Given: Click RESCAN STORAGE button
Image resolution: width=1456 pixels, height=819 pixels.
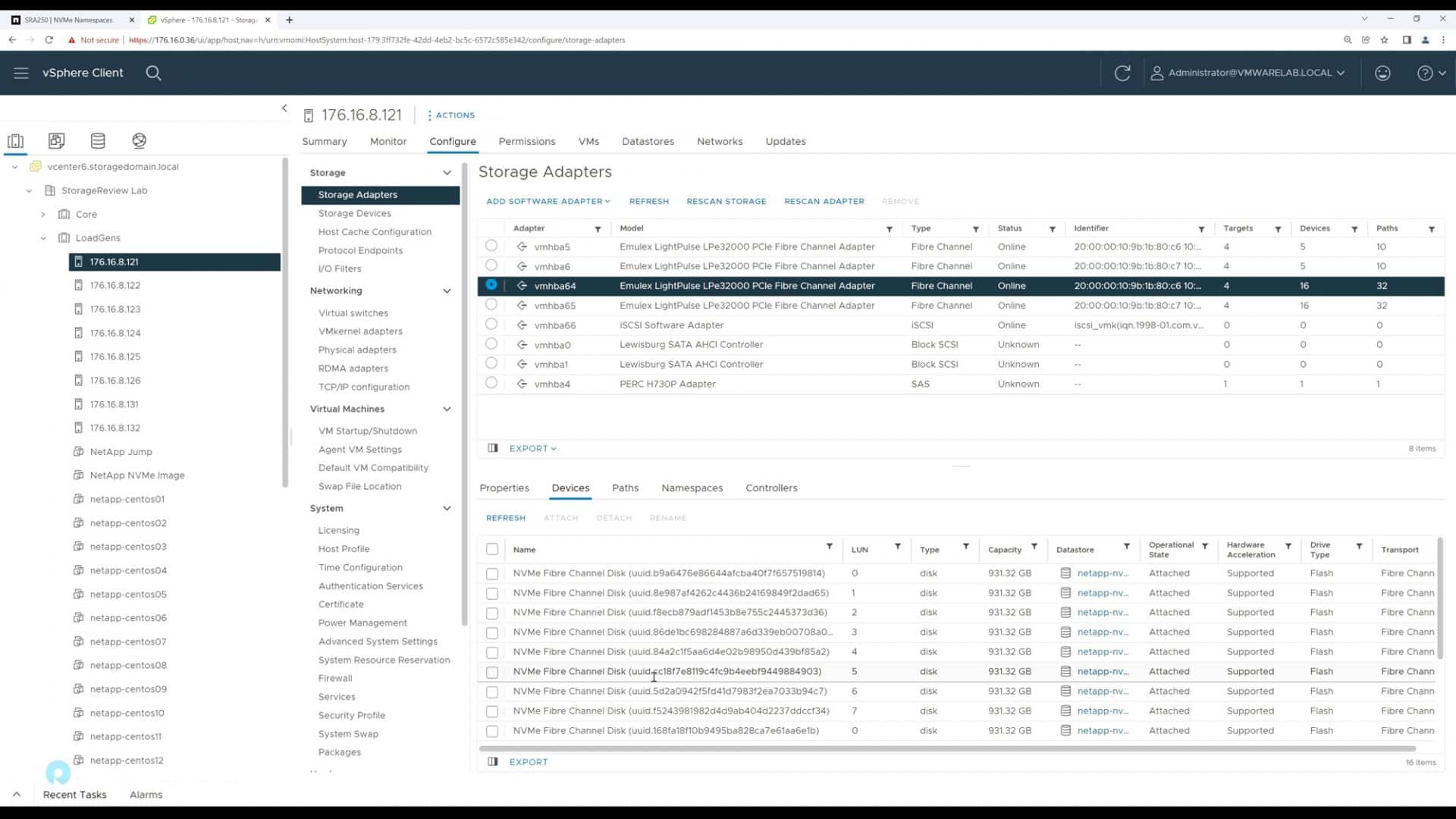Looking at the screenshot, I should point(726,202).
